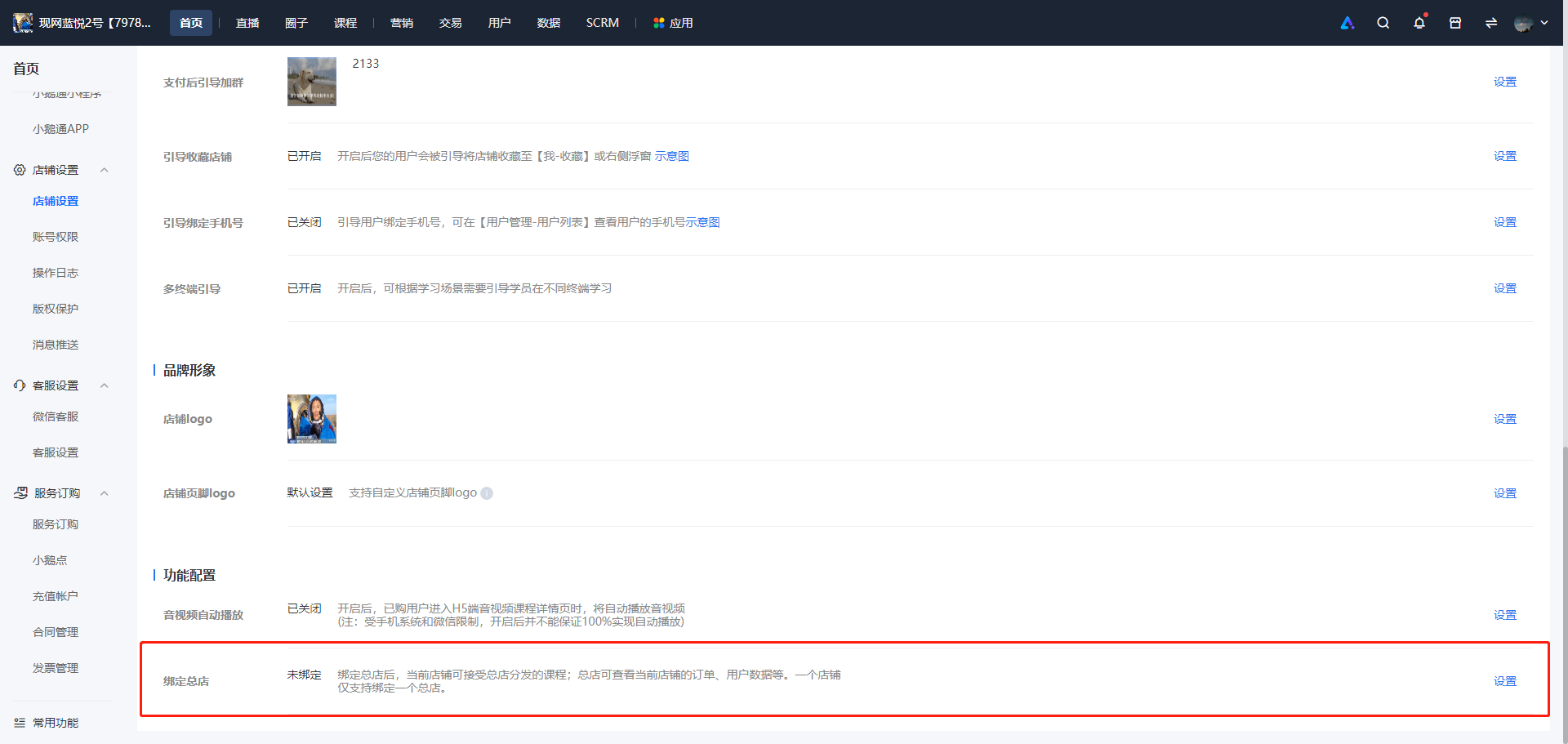
Task: Open the search icon in top bar
Action: 1383,23
